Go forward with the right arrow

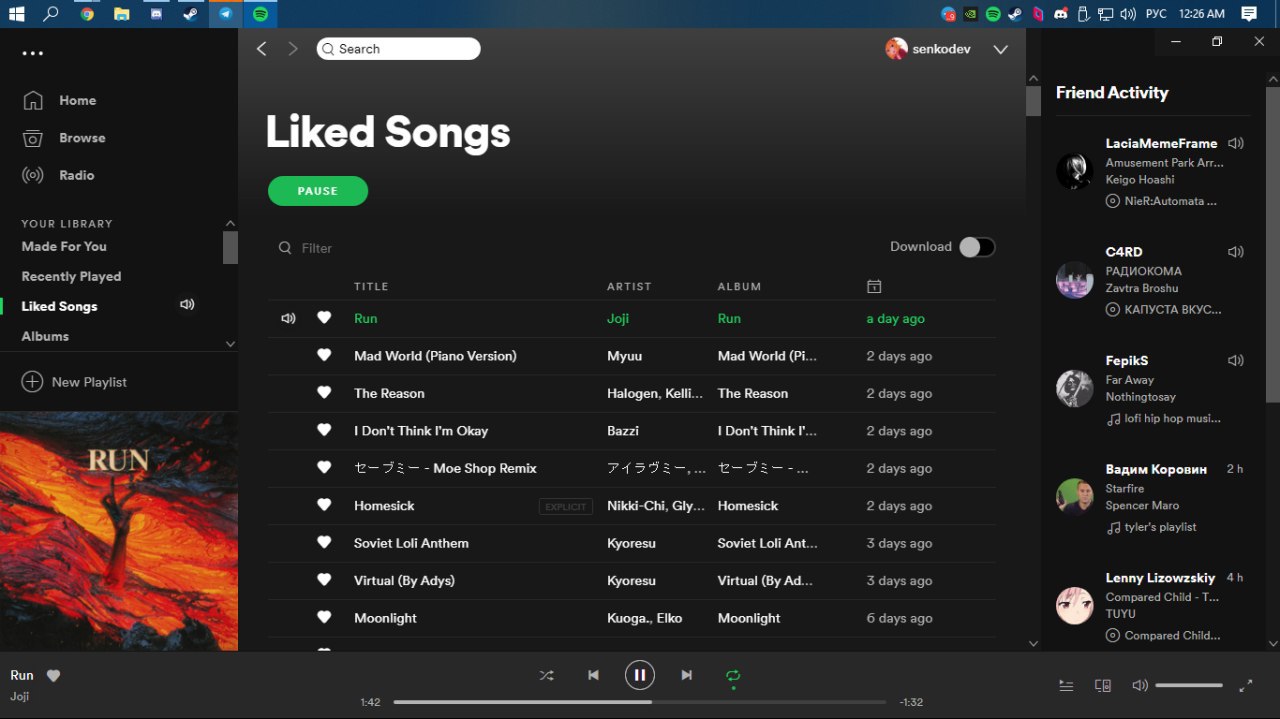293,49
